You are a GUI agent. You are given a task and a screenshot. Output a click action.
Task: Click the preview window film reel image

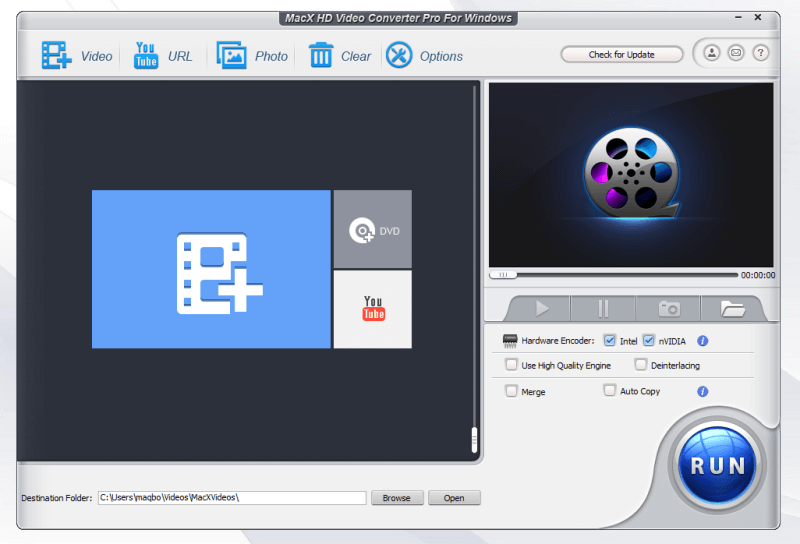[x=631, y=174]
